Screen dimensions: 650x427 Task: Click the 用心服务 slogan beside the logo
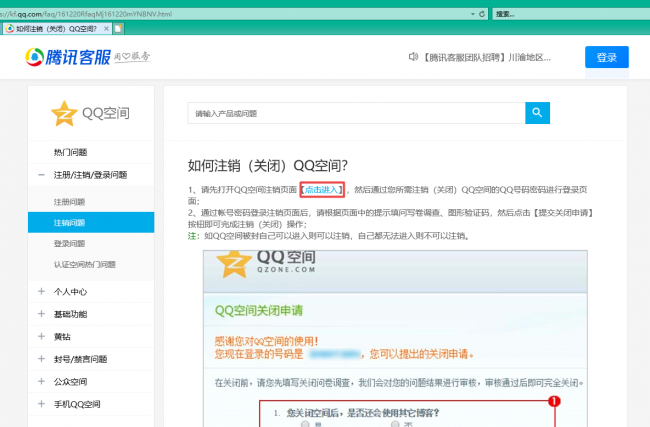click(132, 56)
